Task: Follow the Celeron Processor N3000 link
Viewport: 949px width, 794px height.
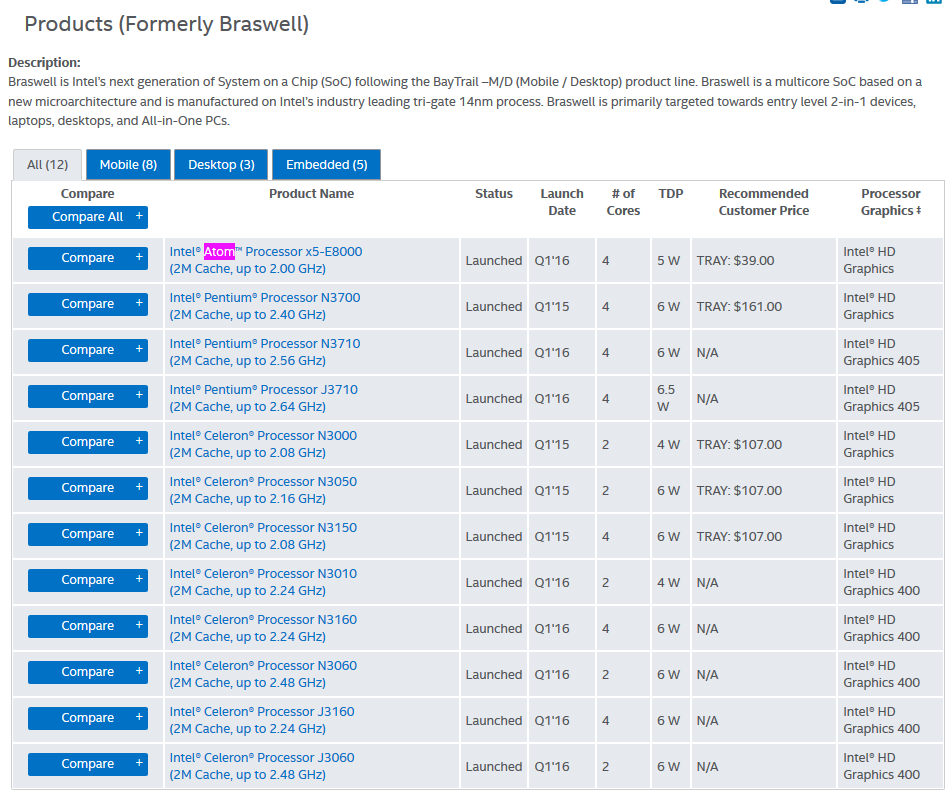Action: pos(263,444)
